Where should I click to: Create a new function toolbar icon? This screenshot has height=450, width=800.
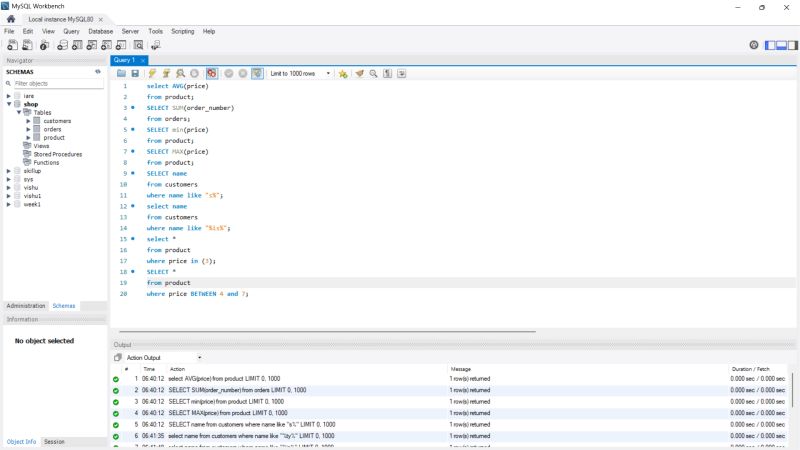point(121,45)
